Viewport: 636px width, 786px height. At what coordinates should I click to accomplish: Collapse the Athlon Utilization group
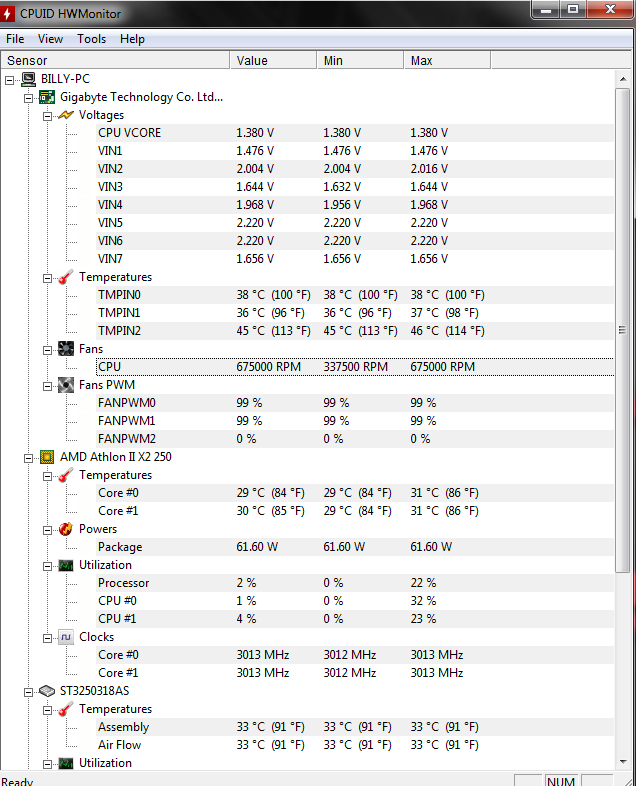(x=47, y=566)
